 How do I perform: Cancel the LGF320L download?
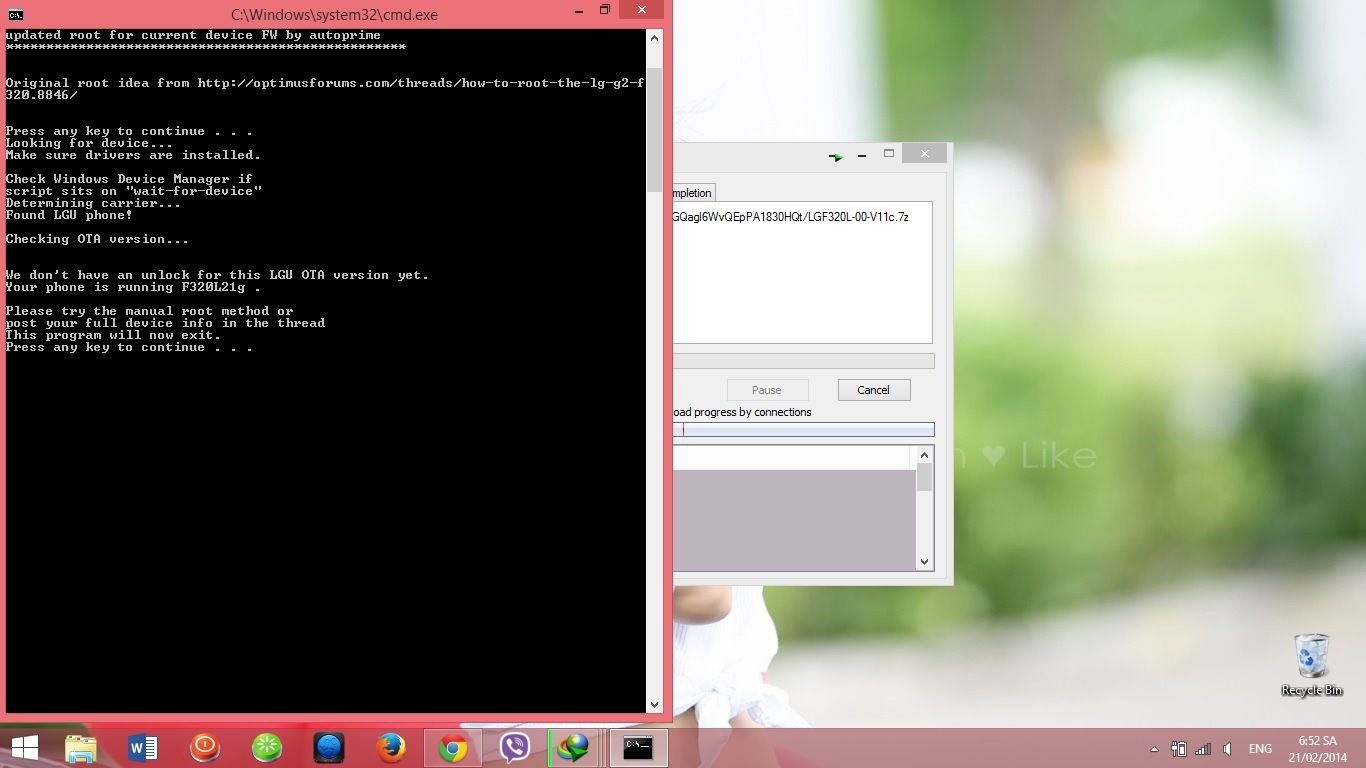pos(873,390)
